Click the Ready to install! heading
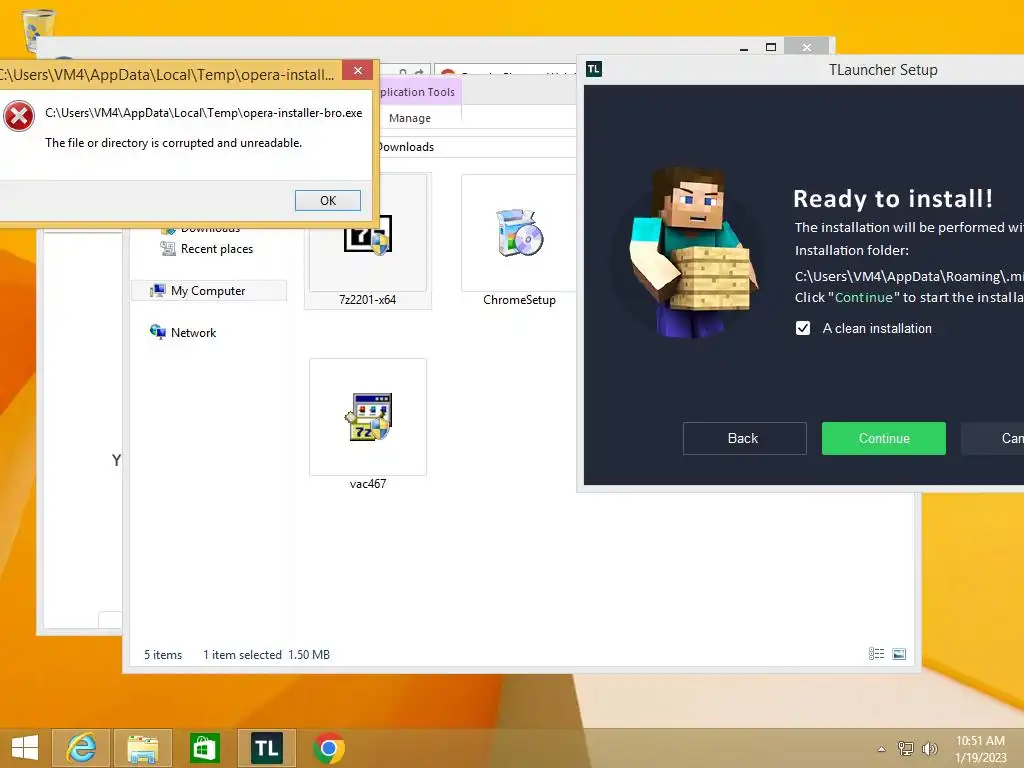The height and width of the screenshot is (768, 1024). (x=893, y=199)
